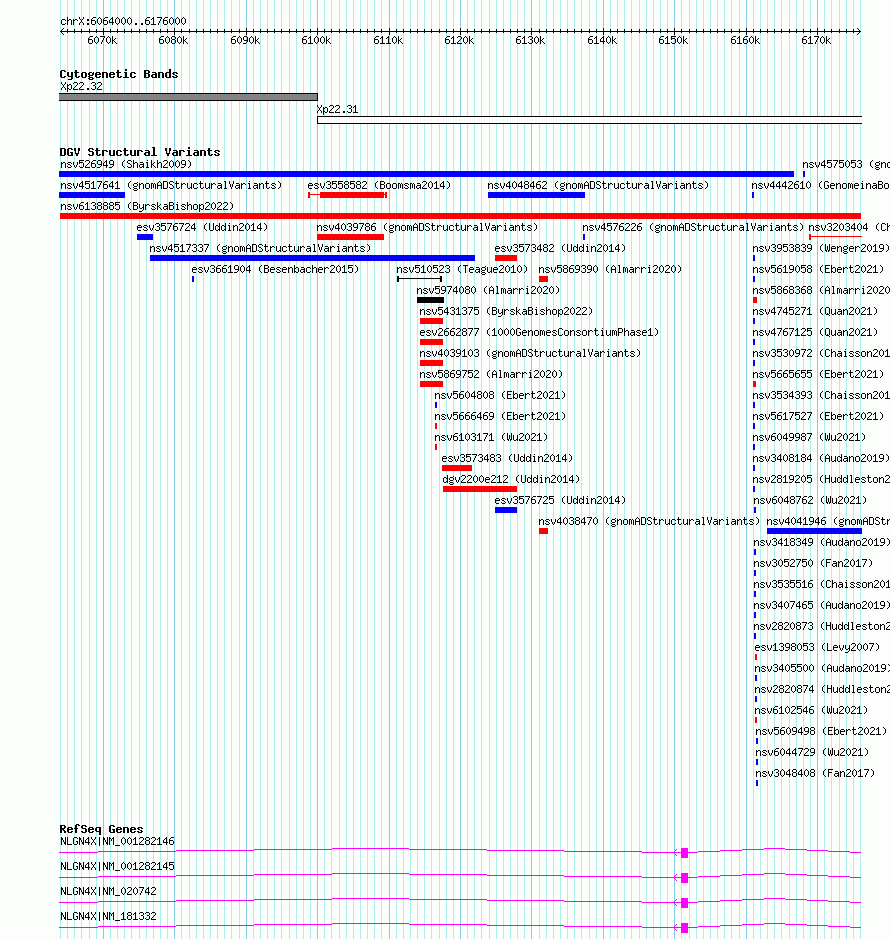Select nsv3953839 (Wenger2019) variant

[x=821, y=248]
